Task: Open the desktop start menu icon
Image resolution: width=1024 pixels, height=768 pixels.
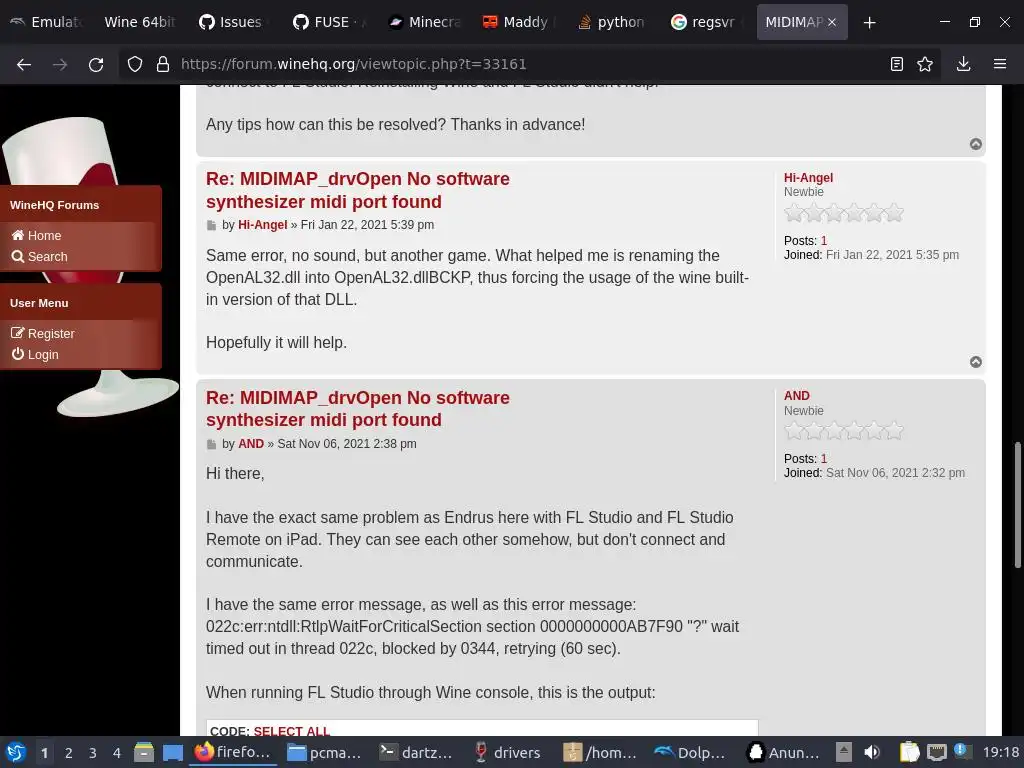Action: [x=16, y=752]
